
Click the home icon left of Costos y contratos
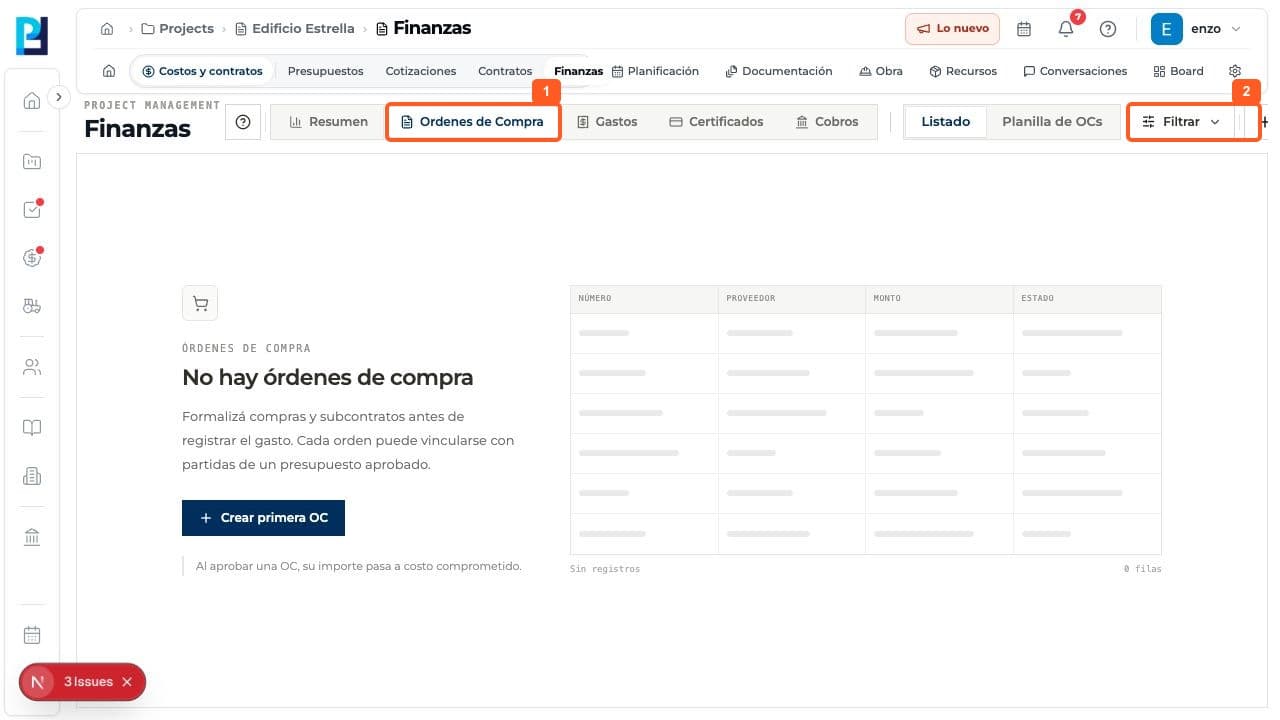point(109,71)
